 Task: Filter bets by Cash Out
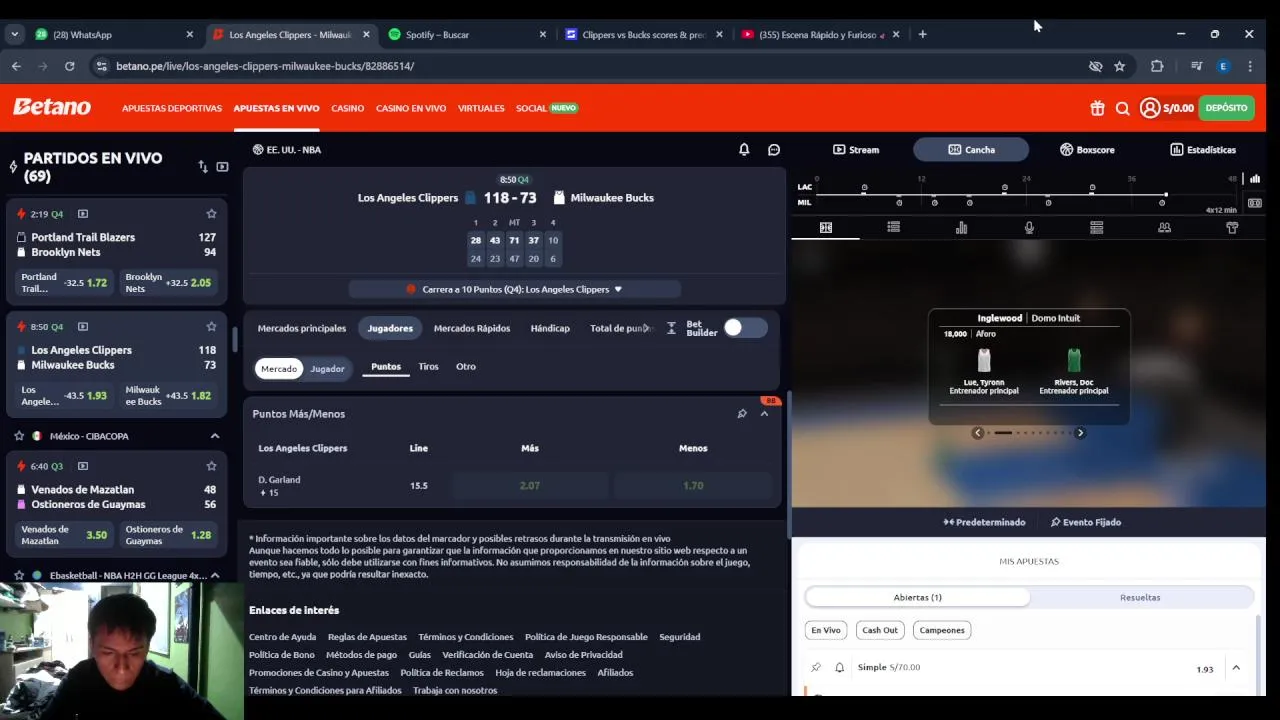click(880, 630)
